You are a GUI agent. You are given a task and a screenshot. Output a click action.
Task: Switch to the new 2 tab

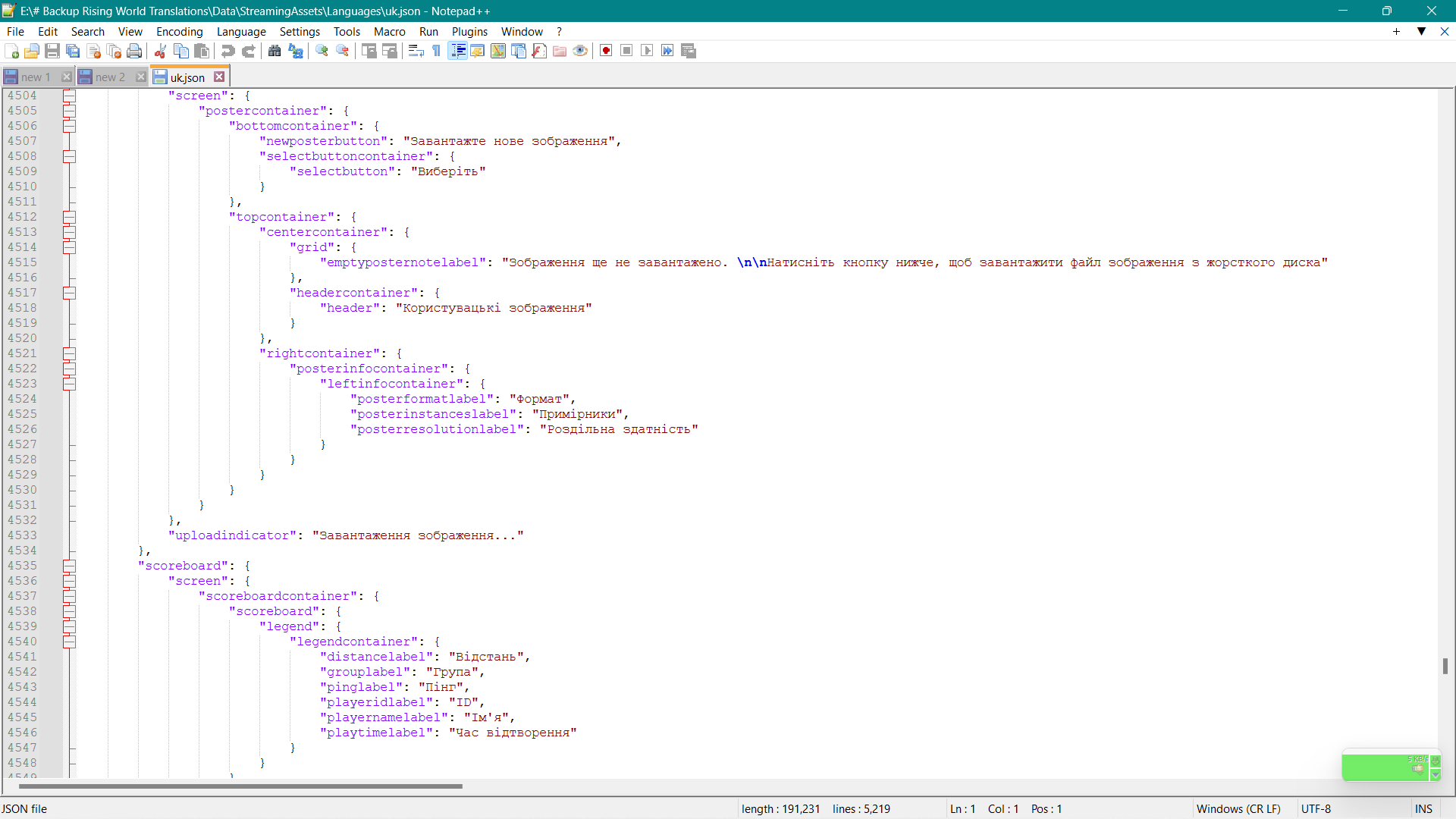coord(110,77)
